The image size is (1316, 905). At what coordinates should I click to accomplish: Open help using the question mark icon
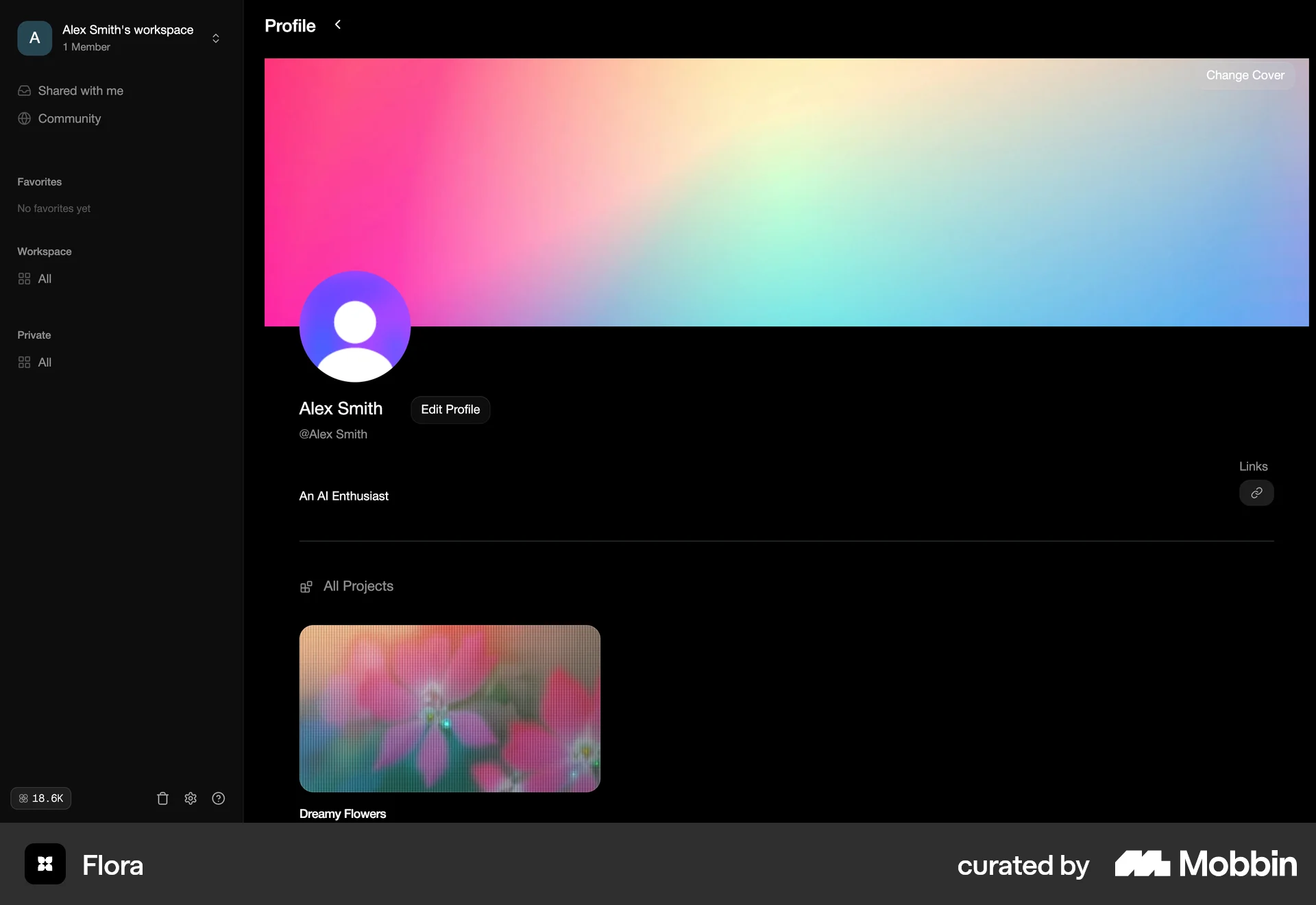[x=218, y=798]
